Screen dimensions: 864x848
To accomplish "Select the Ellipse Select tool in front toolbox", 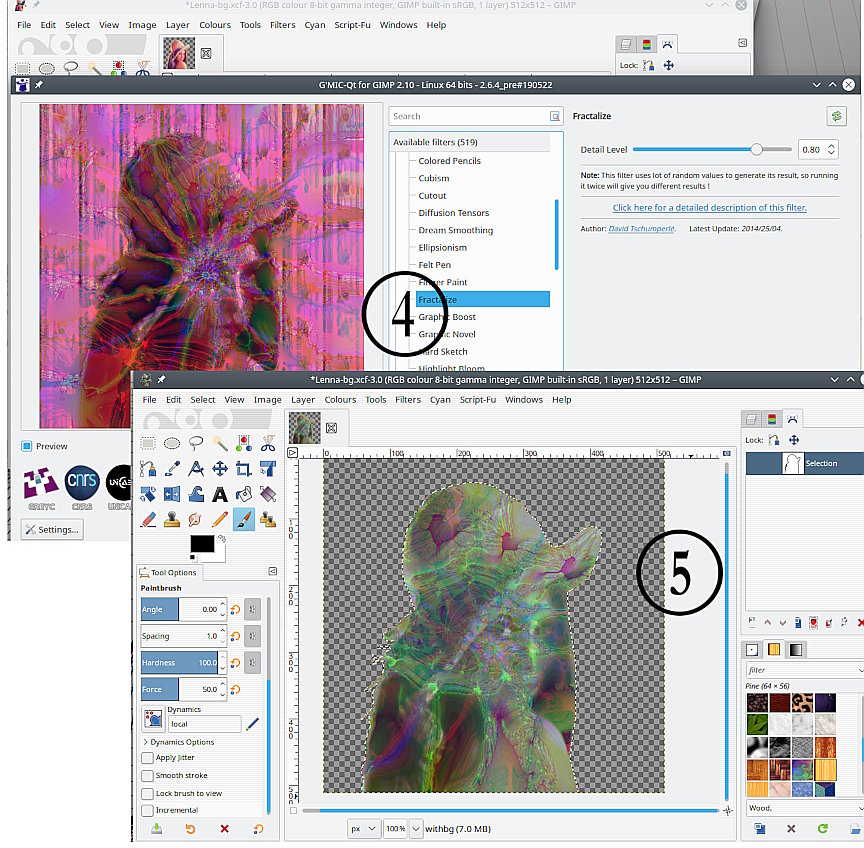I will [x=172, y=444].
